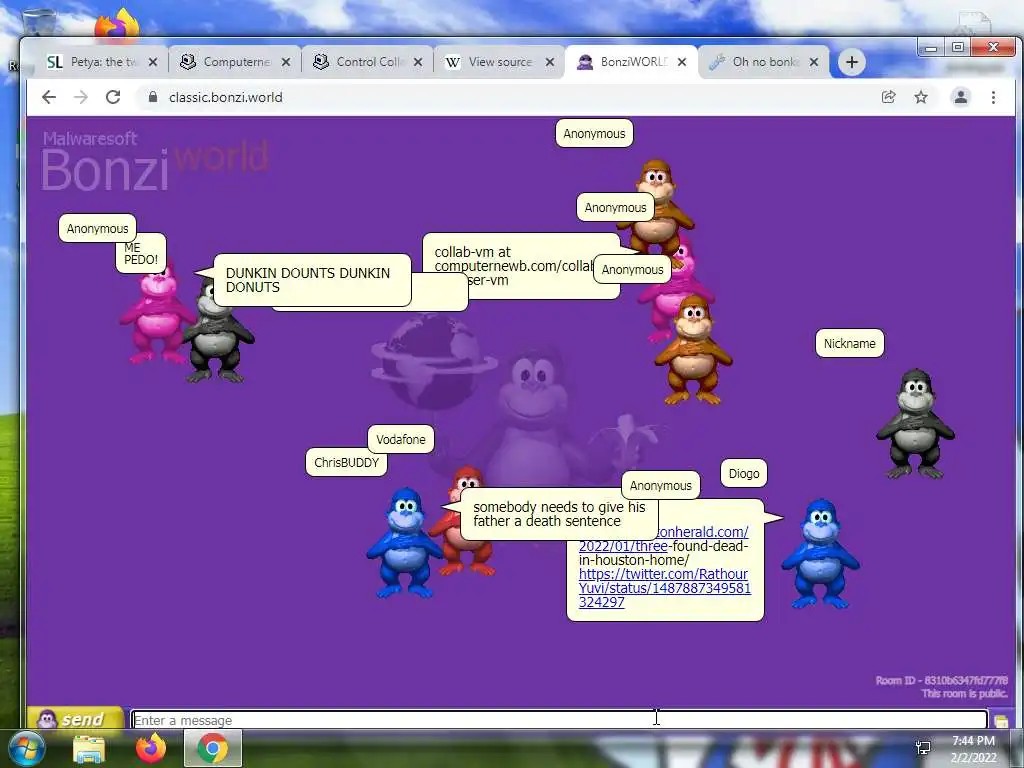
Task: Click the browser forward arrow
Action: pyautogui.click(x=81, y=97)
